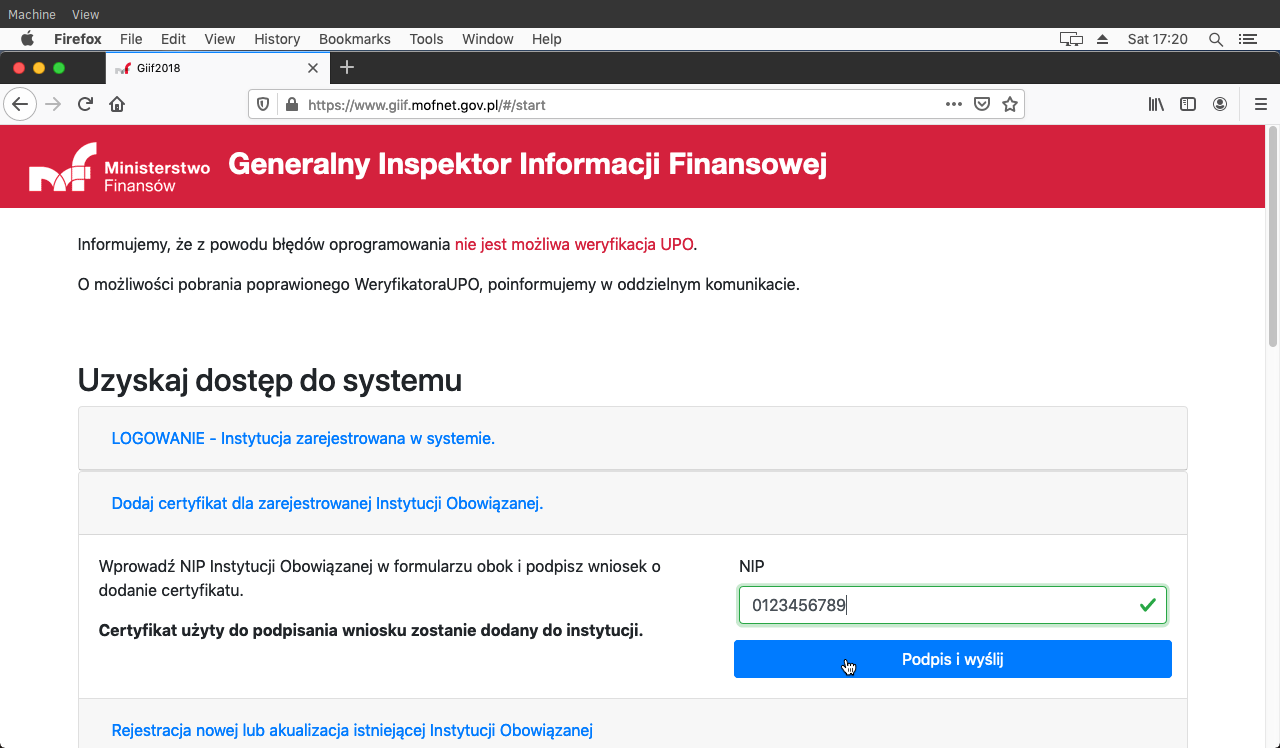Collapse the Dodaj certyfikat section
Viewport: 1280px width, 748px height.
pos(327,503)
